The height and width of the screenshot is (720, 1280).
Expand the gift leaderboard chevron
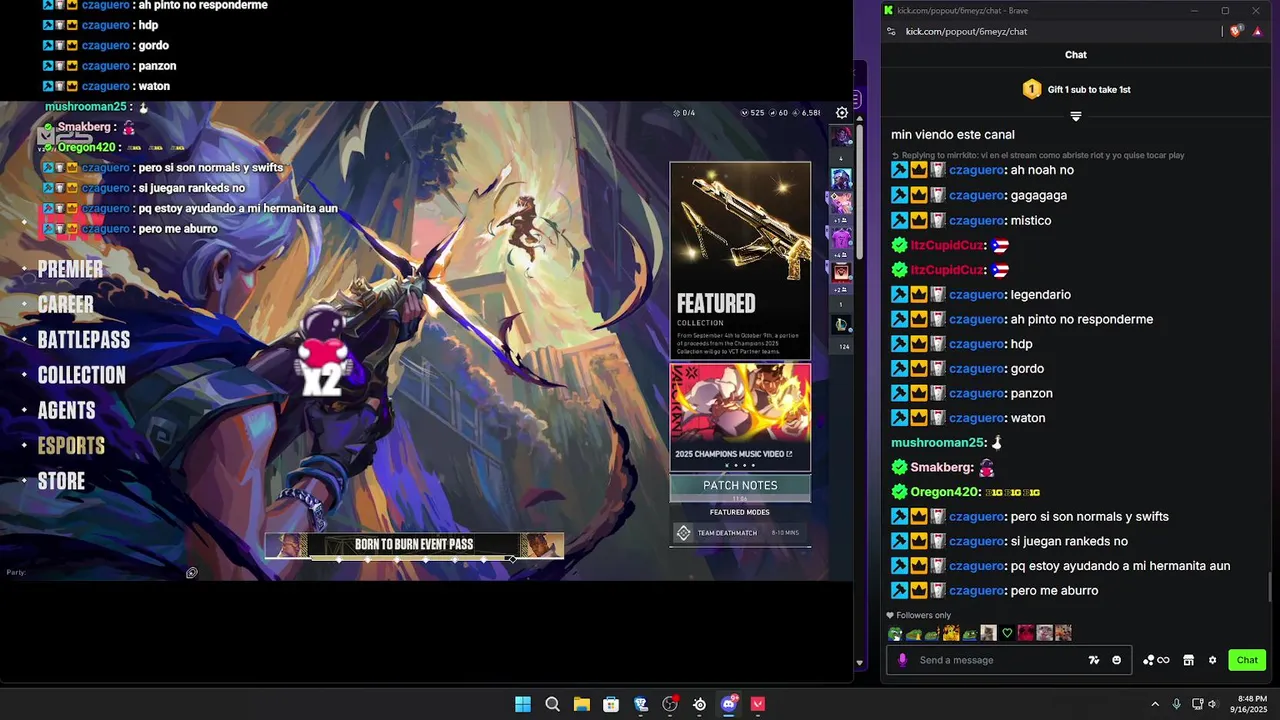pyautogui.click(x=1076, y=117)
